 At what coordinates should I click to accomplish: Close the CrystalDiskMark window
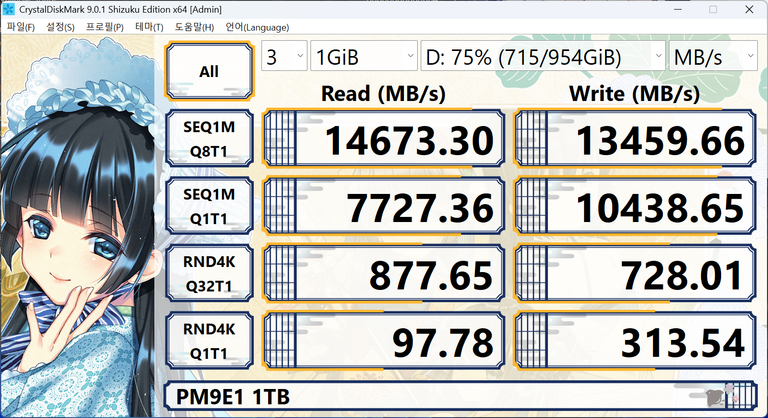[749, 9]
